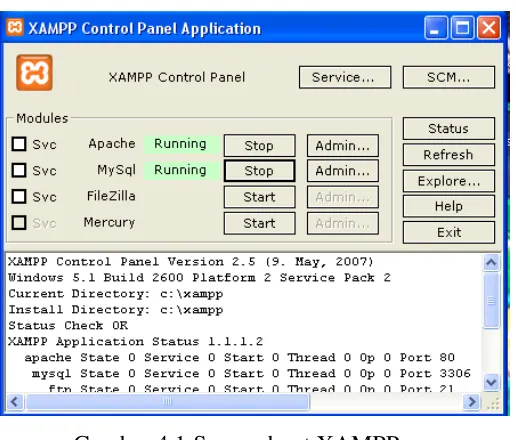Click the Status button

pyautogui.click(x=449, y=128)
